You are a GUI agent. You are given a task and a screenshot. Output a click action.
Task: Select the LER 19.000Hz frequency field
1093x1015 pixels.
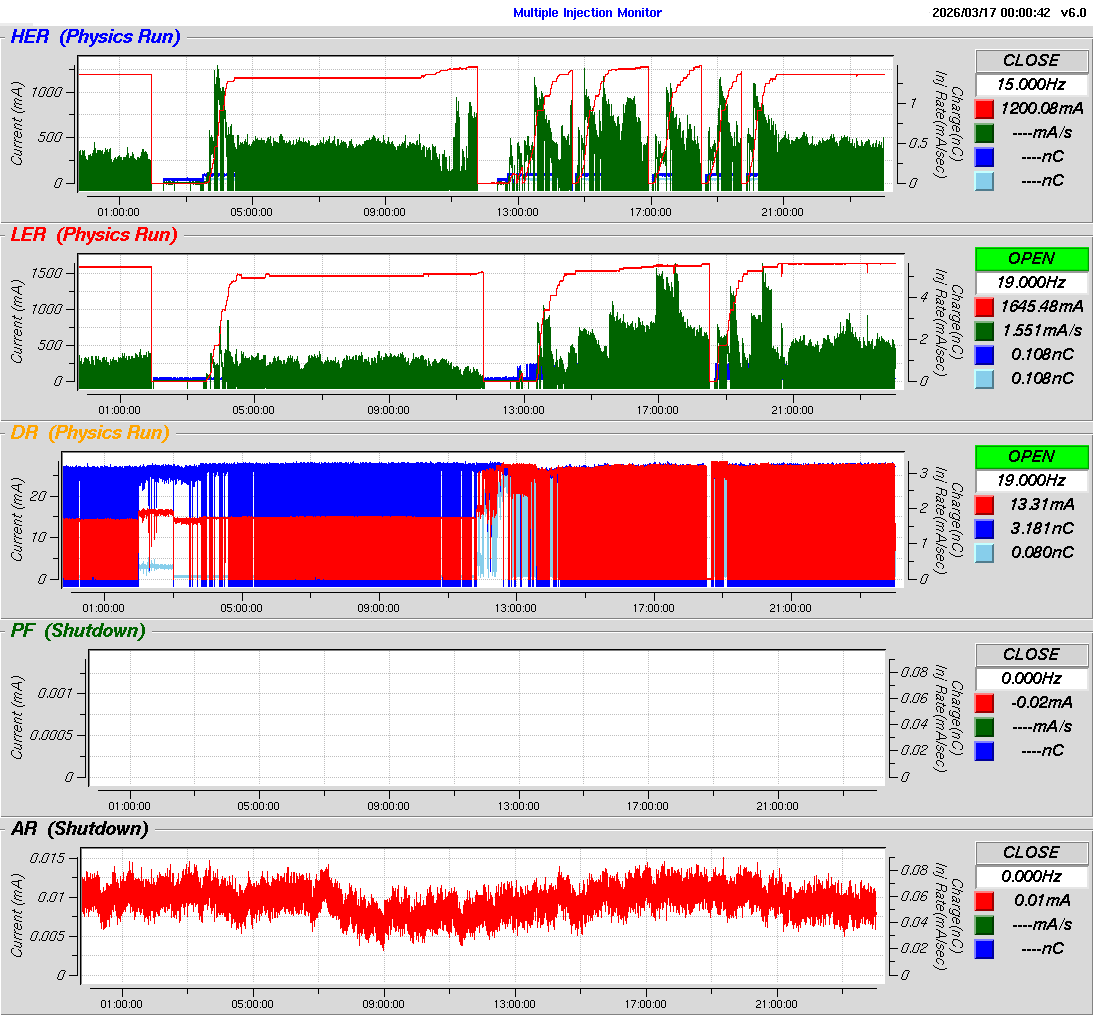(x=1031, y=282)
